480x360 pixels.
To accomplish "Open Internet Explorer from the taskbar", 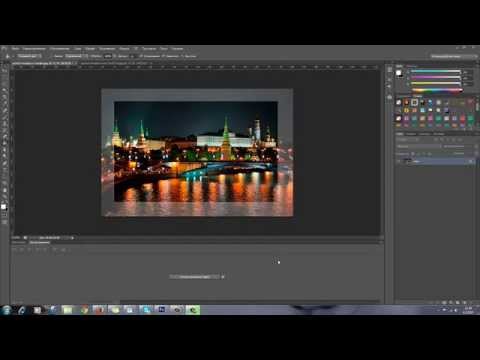I will click(x=22, y=310).
